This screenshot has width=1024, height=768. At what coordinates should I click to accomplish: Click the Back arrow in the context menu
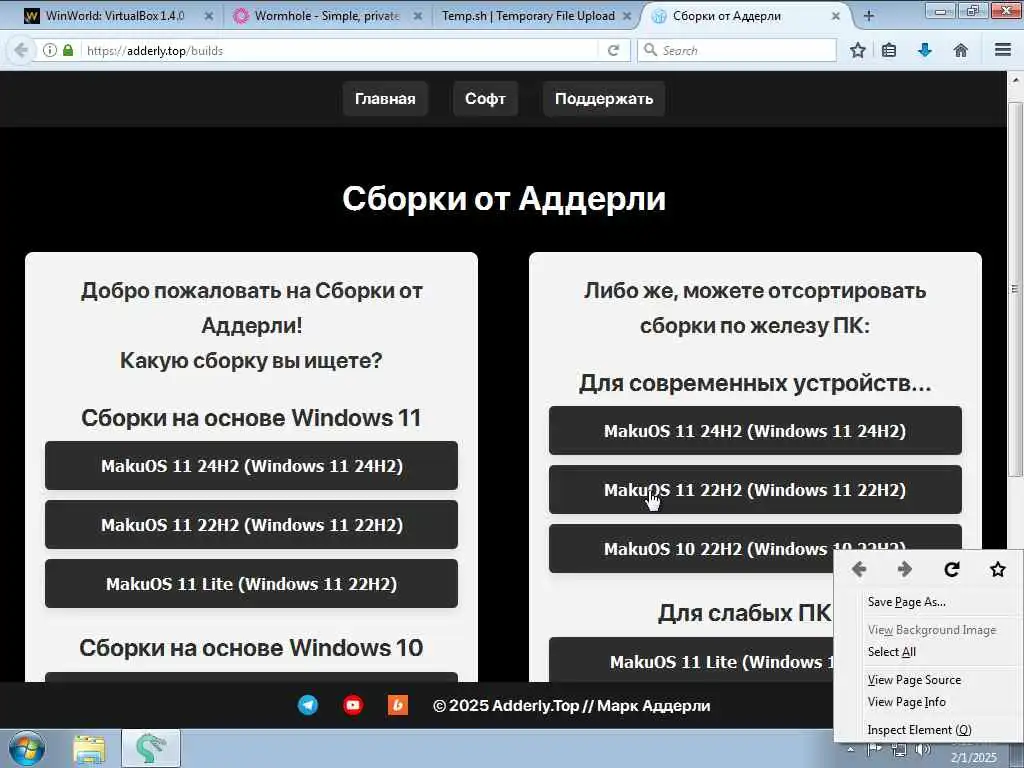859,569
